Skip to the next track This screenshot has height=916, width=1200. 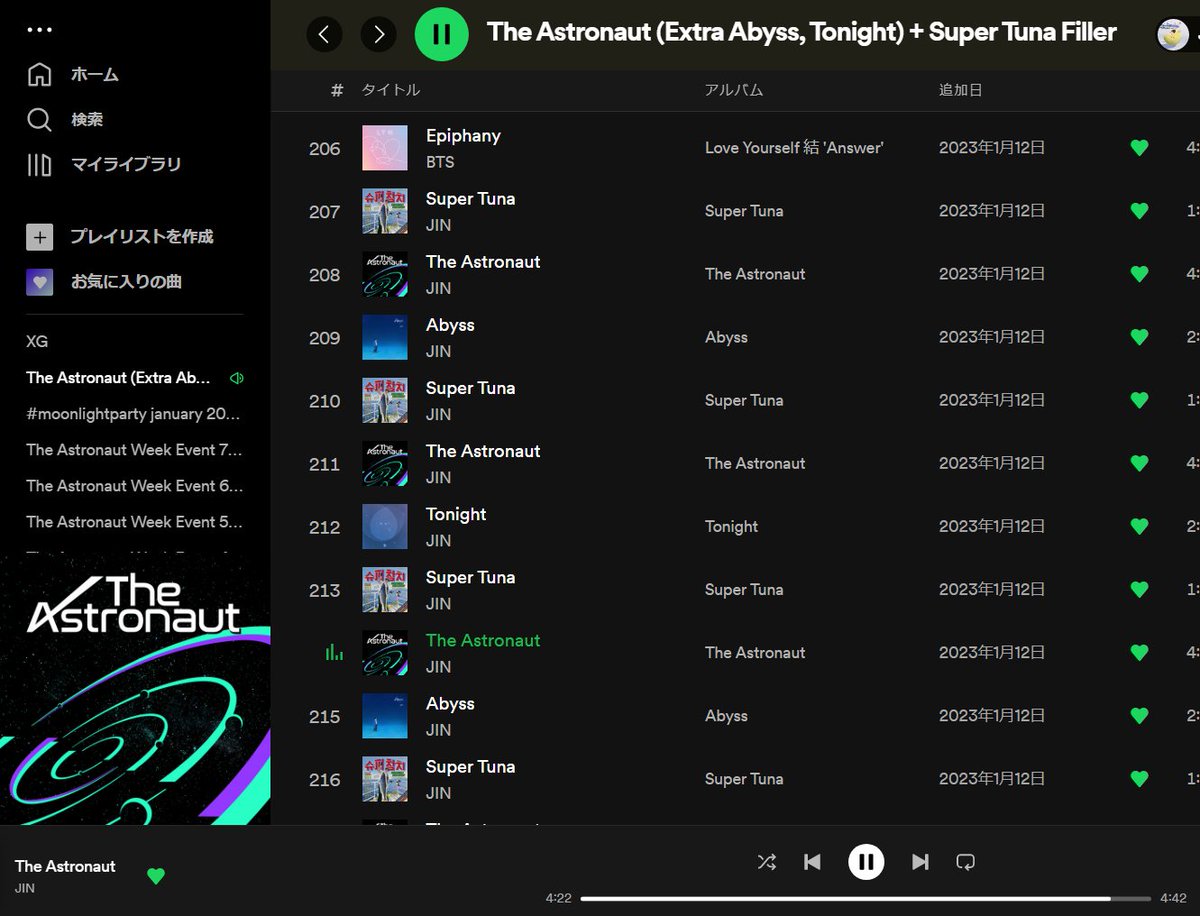point(920,861)
